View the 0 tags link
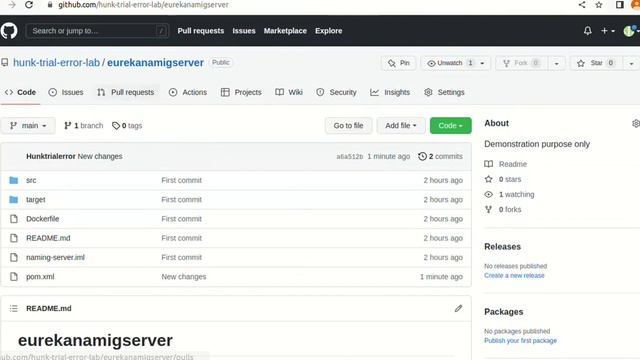 (127, 126)
